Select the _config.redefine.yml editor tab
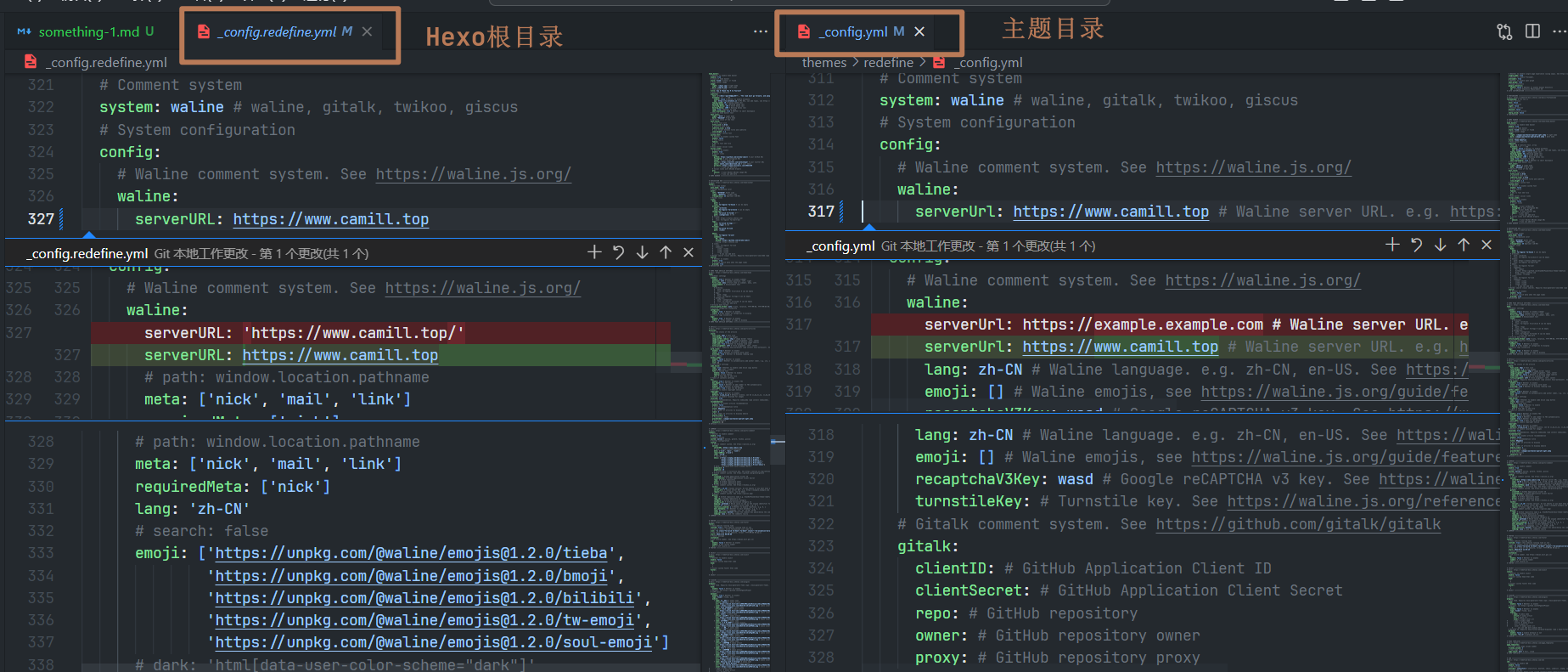This screenshot has height=672, width=1568. (x=279, y=31)
